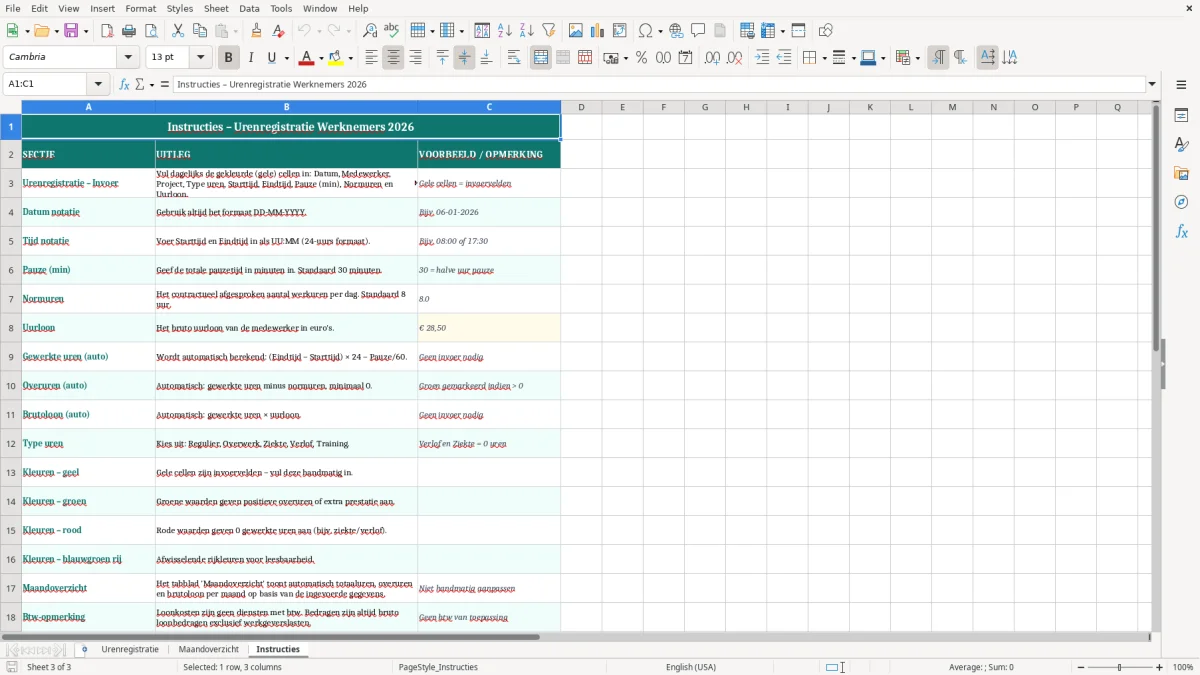Click English (USA) language in status bar
The height and width of the screenshot is (675, 1200).
691,667
